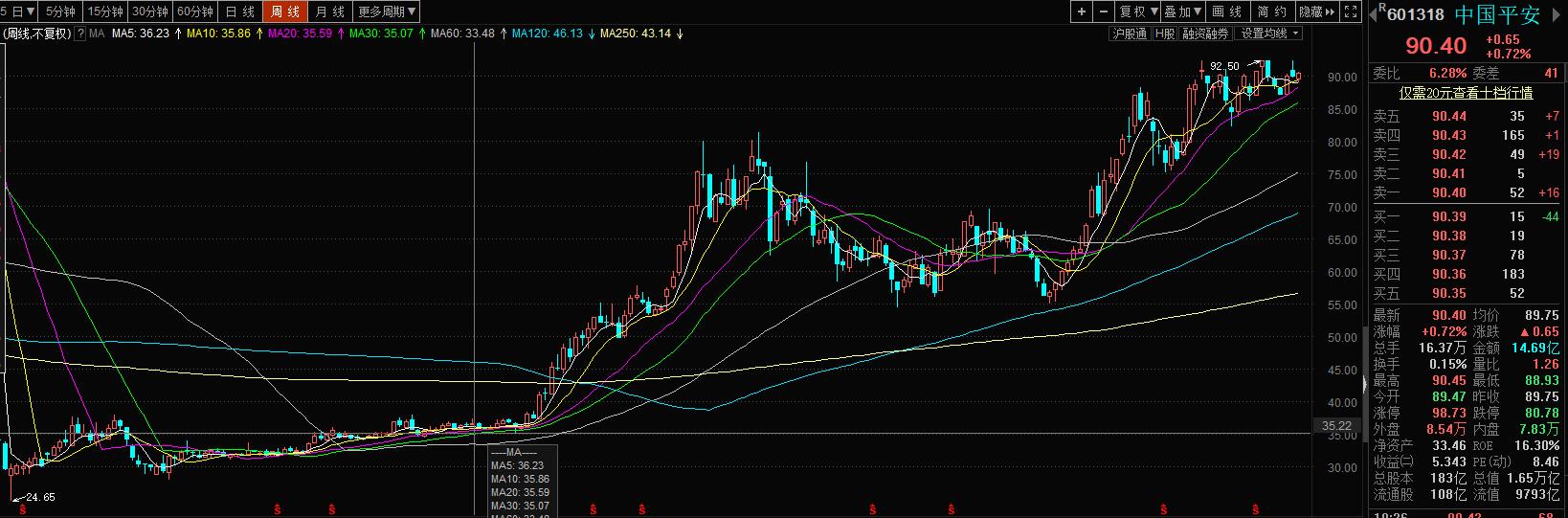This screenshot has height=518, width=1568.
Task: Select the 卖三 90.42 order row
Action: [1466, 154]
